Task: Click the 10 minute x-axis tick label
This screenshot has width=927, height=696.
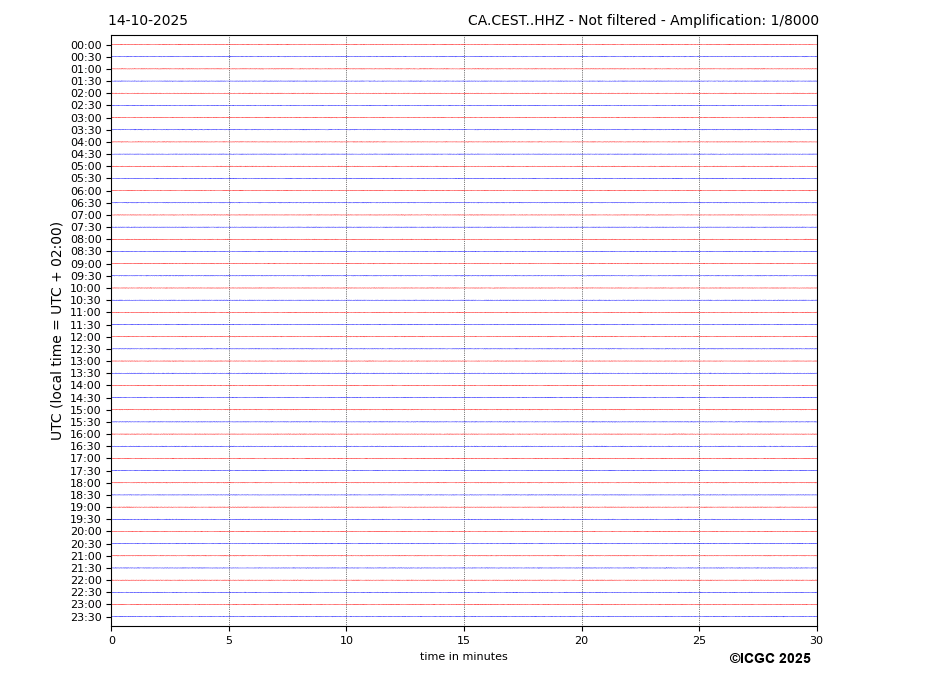Action: [x=346, y=641]
